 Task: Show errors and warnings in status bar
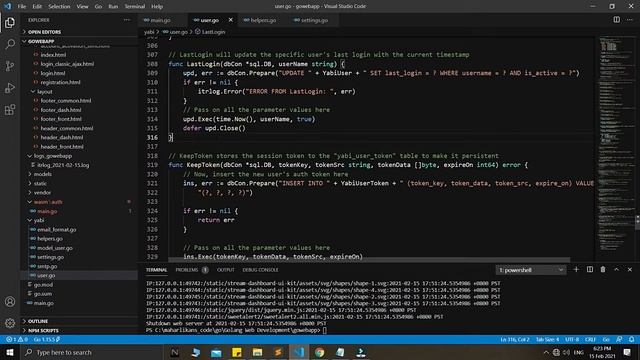tap(17, 339)
